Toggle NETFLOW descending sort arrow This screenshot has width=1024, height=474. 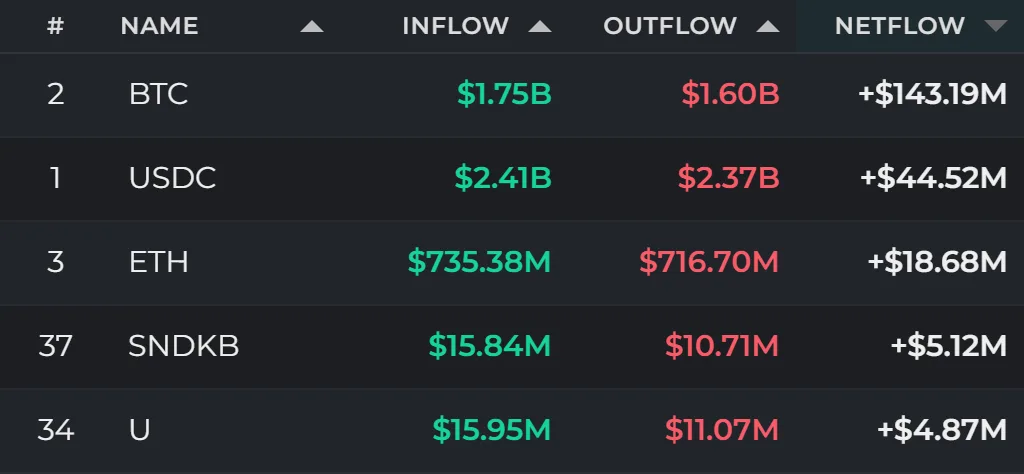point(996,26)
